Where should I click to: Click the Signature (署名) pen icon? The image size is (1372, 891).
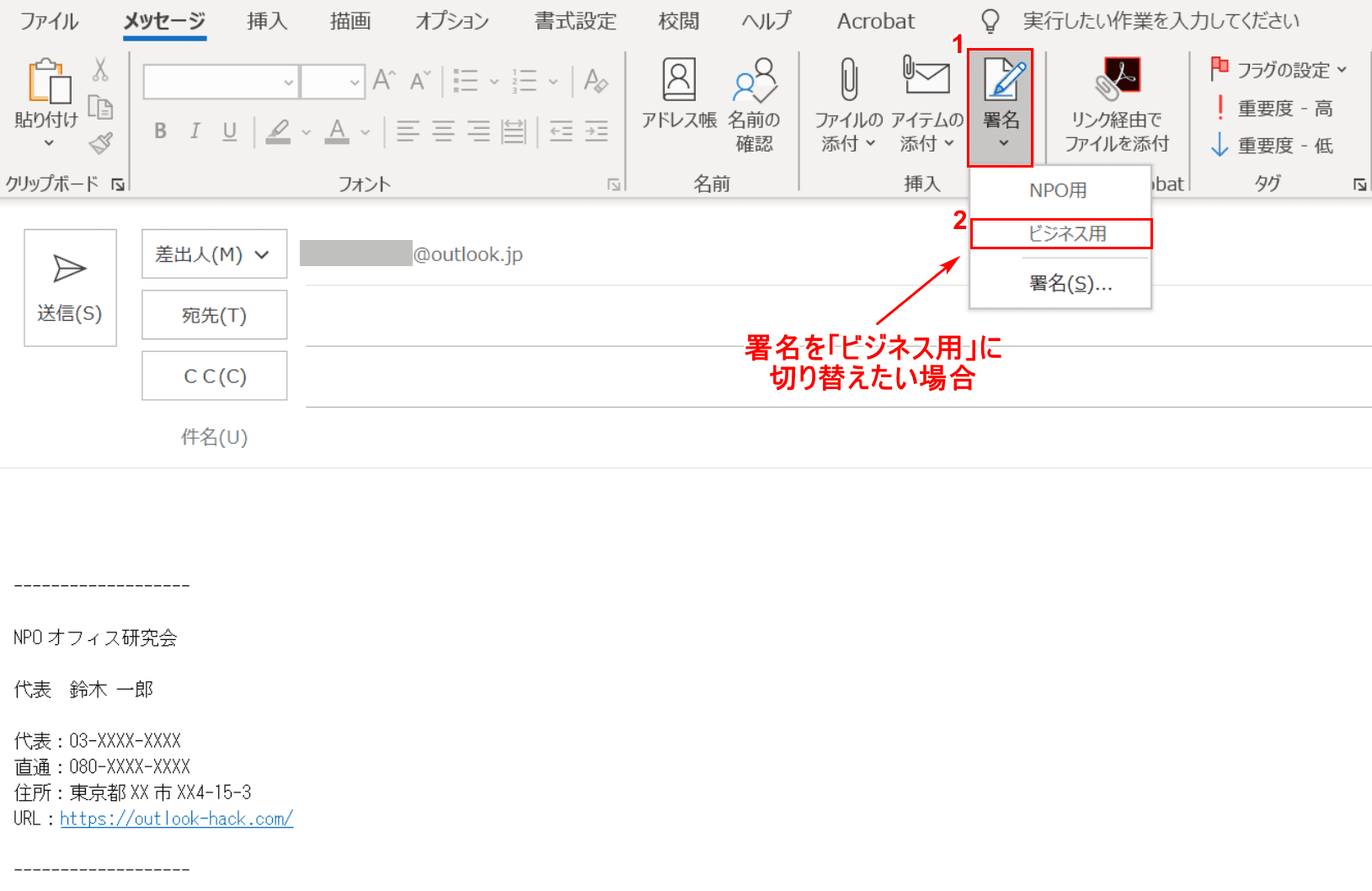[x=1001, y=80]
